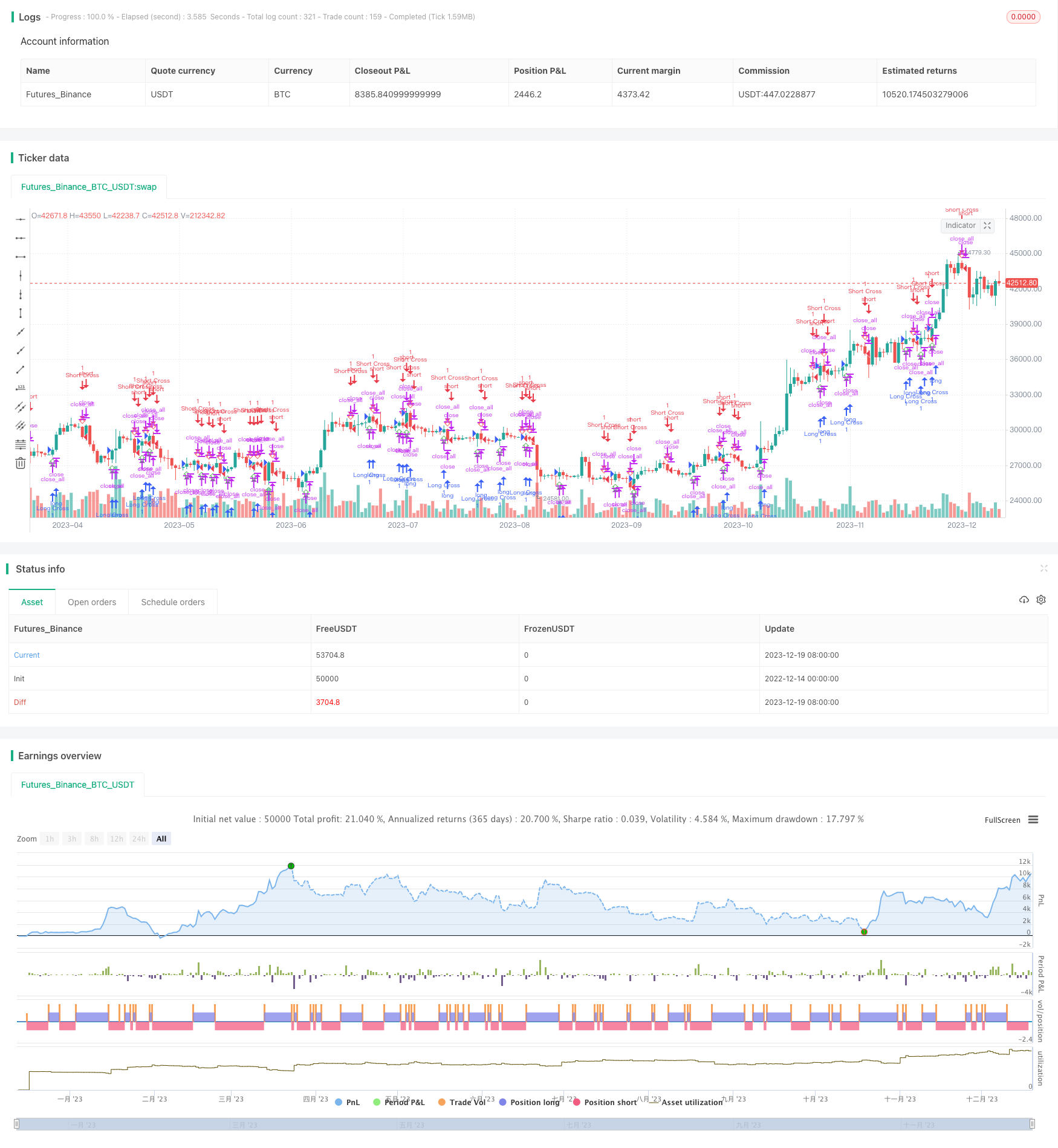Set earnings chart zoom to All
1058x1148 pixels.
click(161, 838)
